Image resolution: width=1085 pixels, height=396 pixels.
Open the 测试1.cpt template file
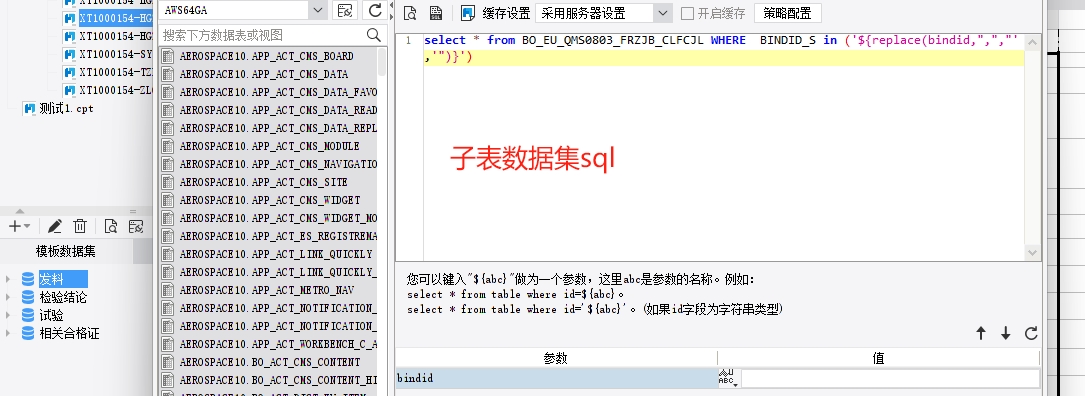click(x=66, y=109)
